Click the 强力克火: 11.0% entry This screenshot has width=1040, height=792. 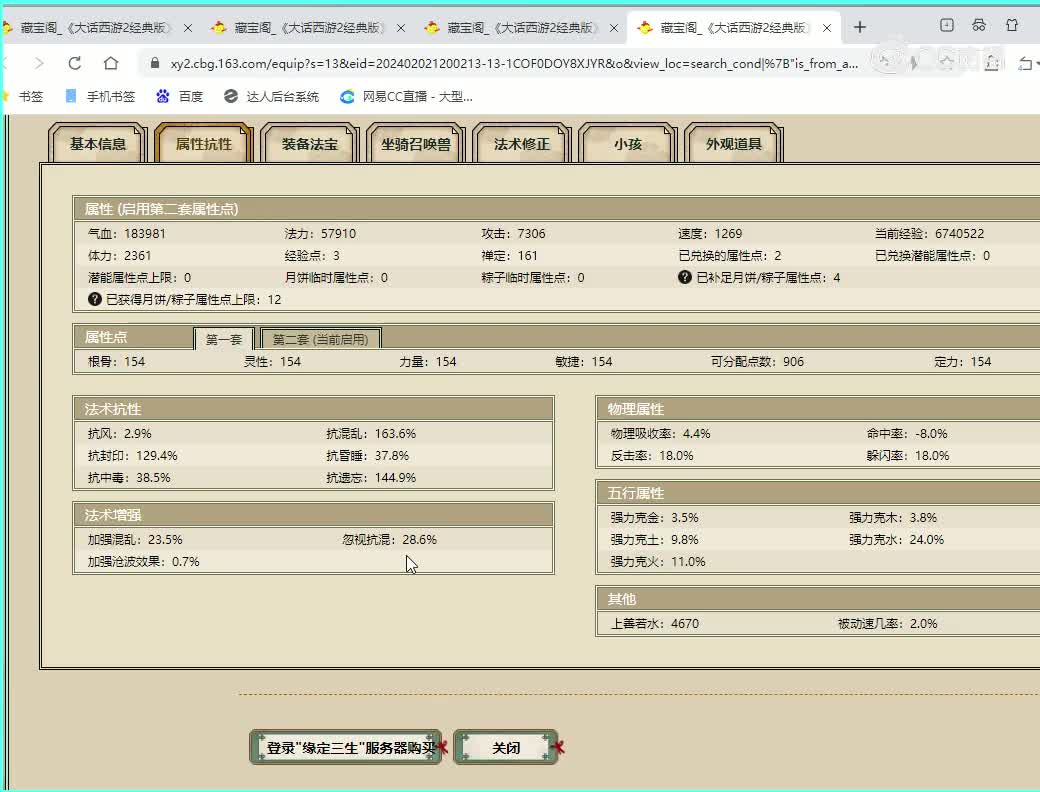point(658,561)
